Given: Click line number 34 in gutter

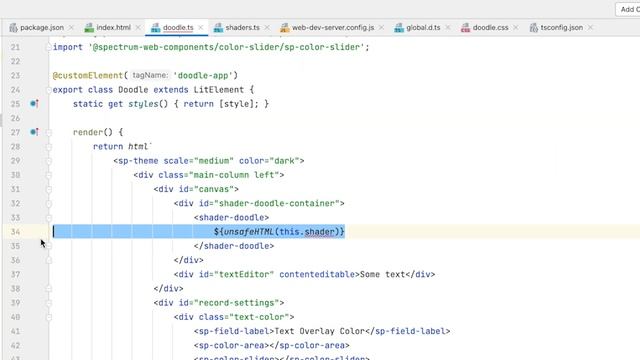Looking at the screenshot, I should click(15, 232).
